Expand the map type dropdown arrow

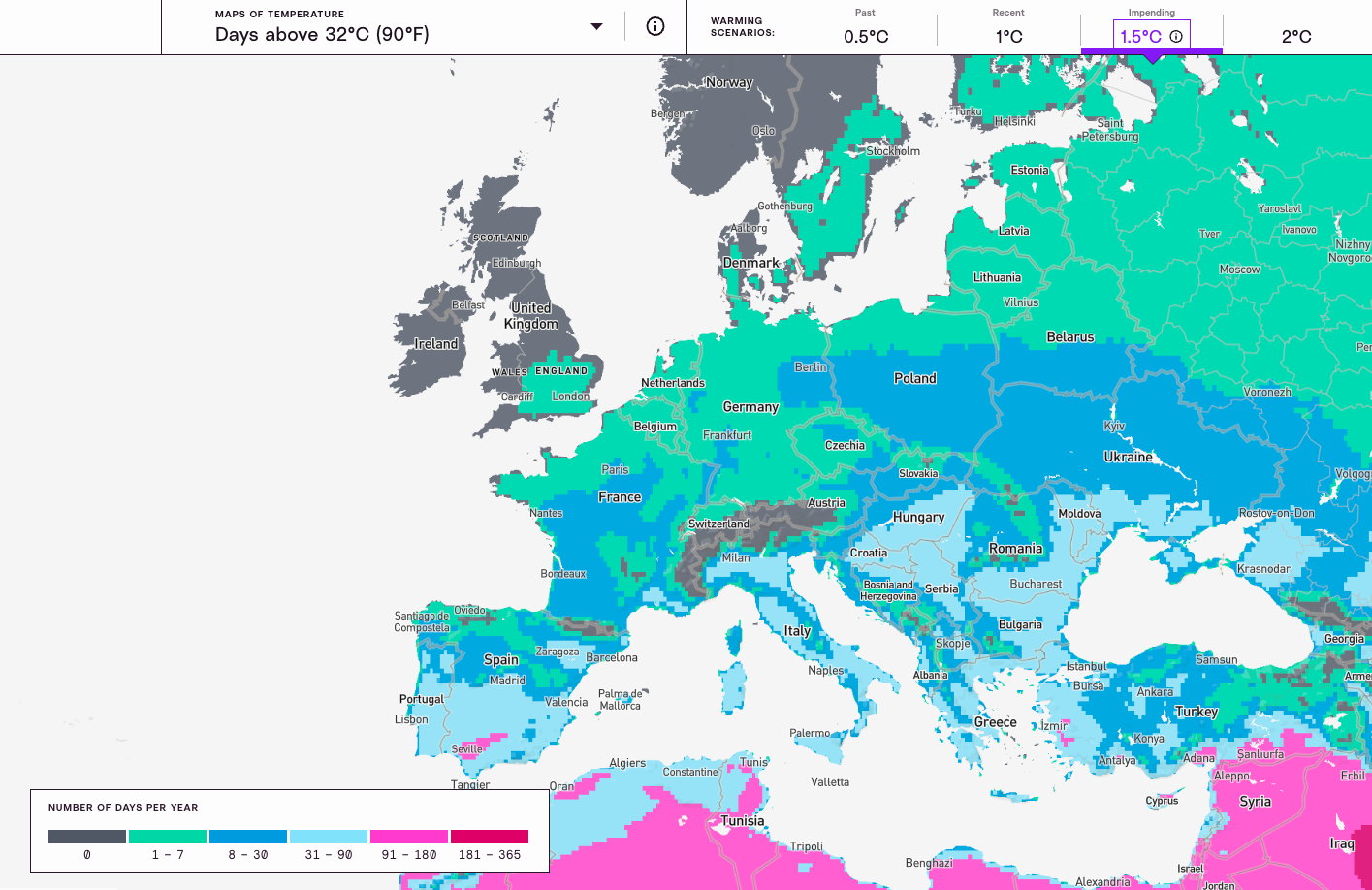[x=596, y=26]
